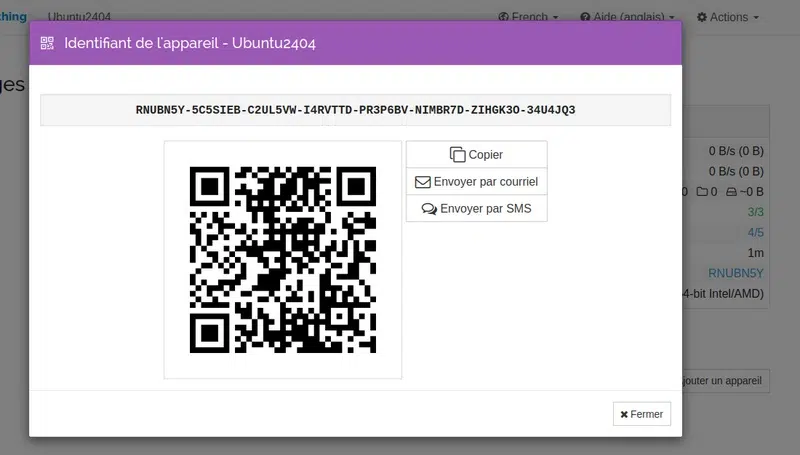
Task: Send device ID via Envoyer par courriel
Action: coord(477,182)
